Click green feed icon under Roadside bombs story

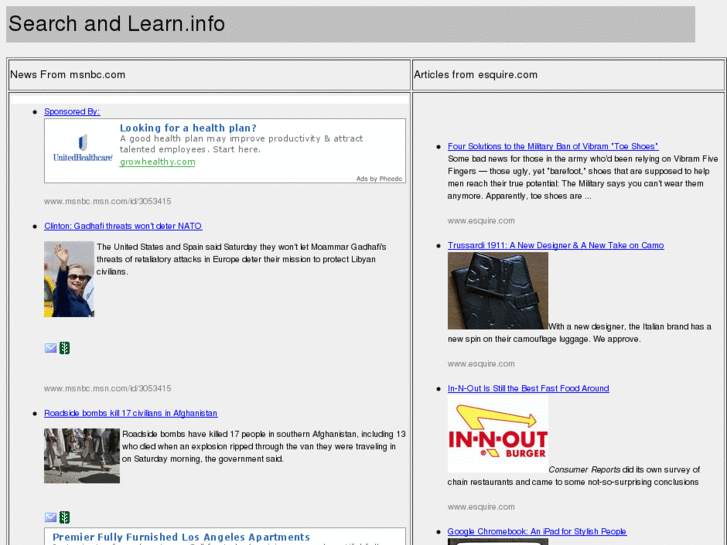tap(64, 517)
